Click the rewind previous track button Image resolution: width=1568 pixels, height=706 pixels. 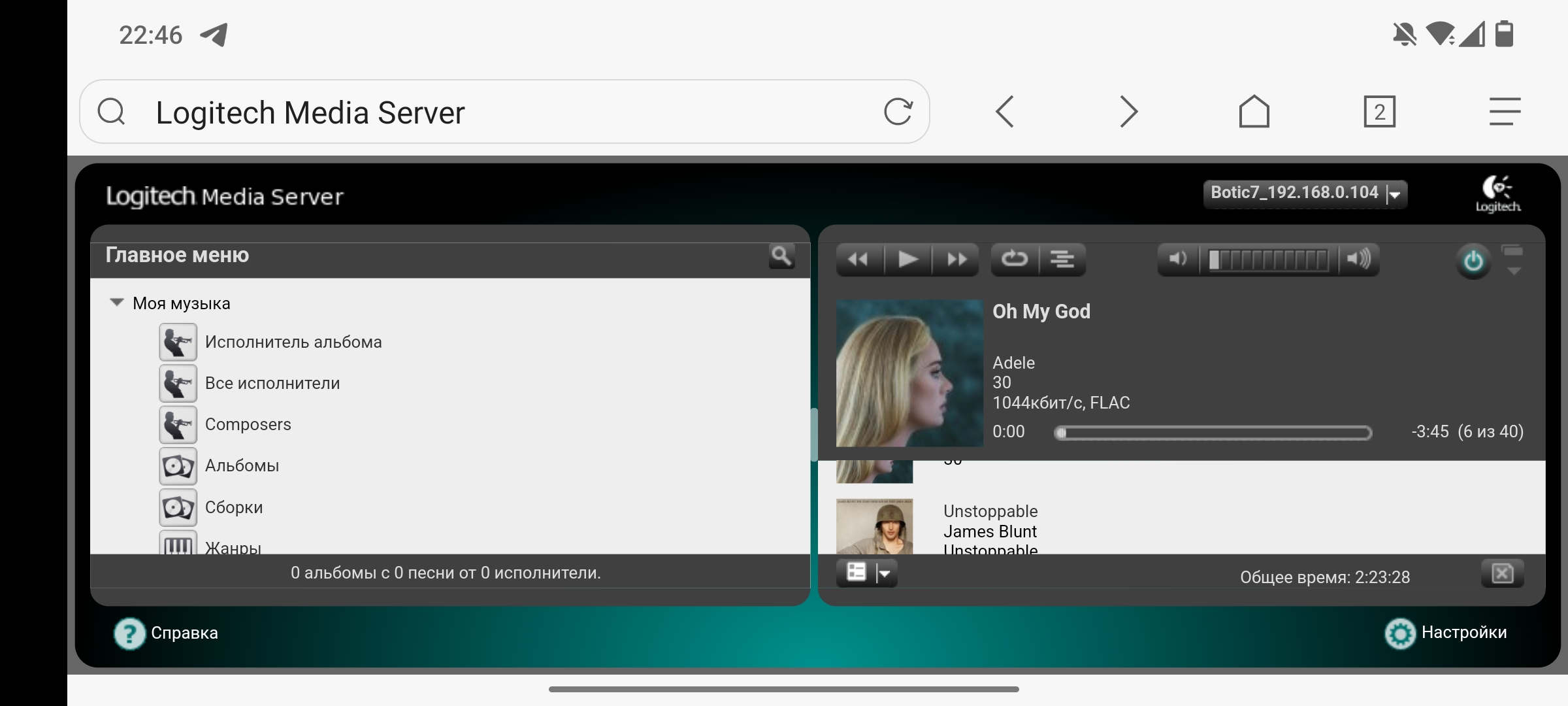[x=860, y=260]
